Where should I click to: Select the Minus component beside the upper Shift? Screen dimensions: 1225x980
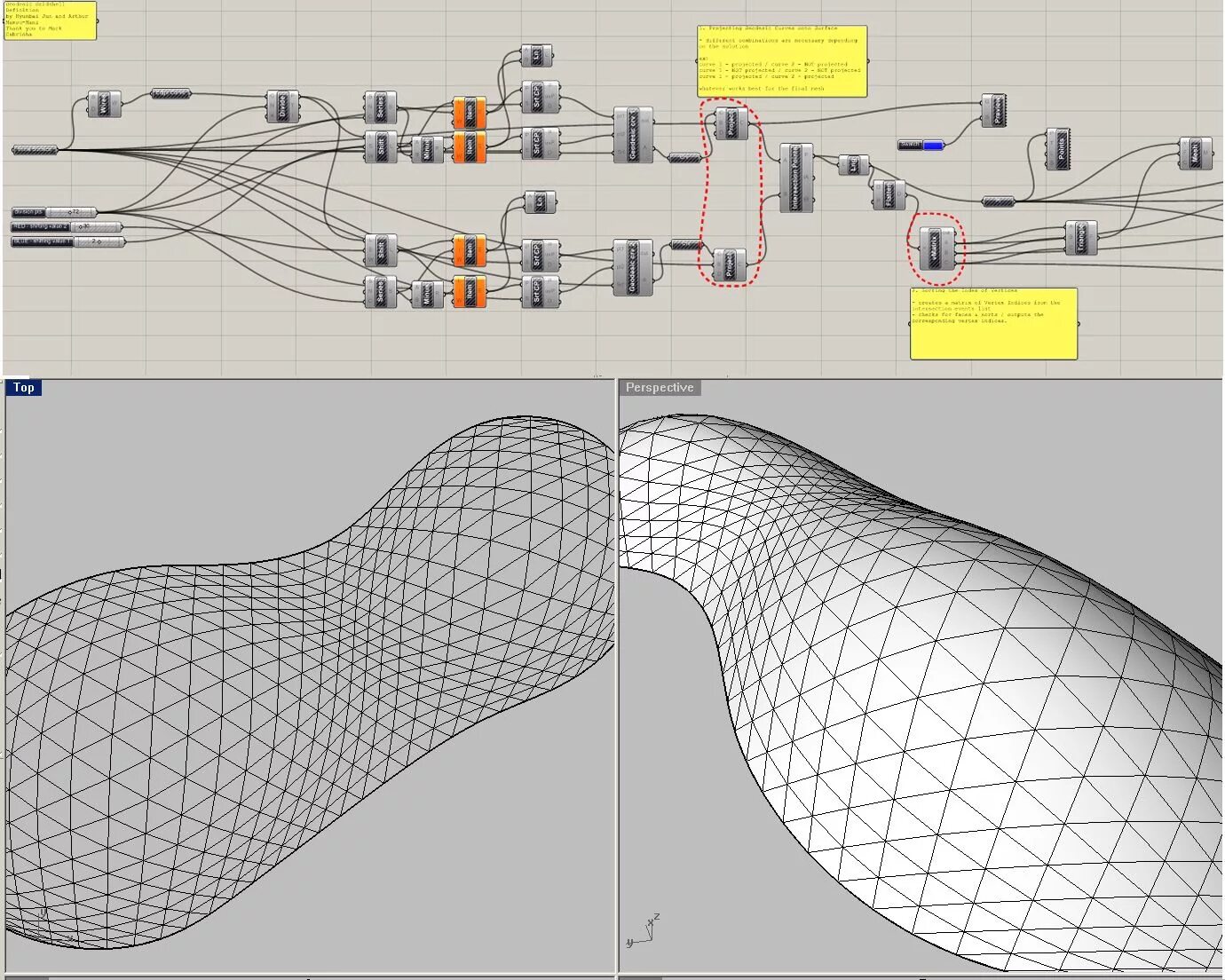click(427, 149)
